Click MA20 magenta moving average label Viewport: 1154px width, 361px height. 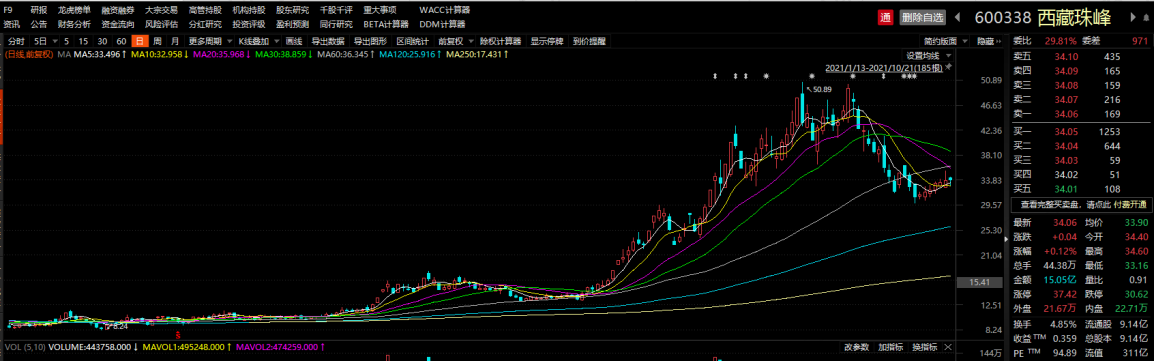(x=221, y=54)
